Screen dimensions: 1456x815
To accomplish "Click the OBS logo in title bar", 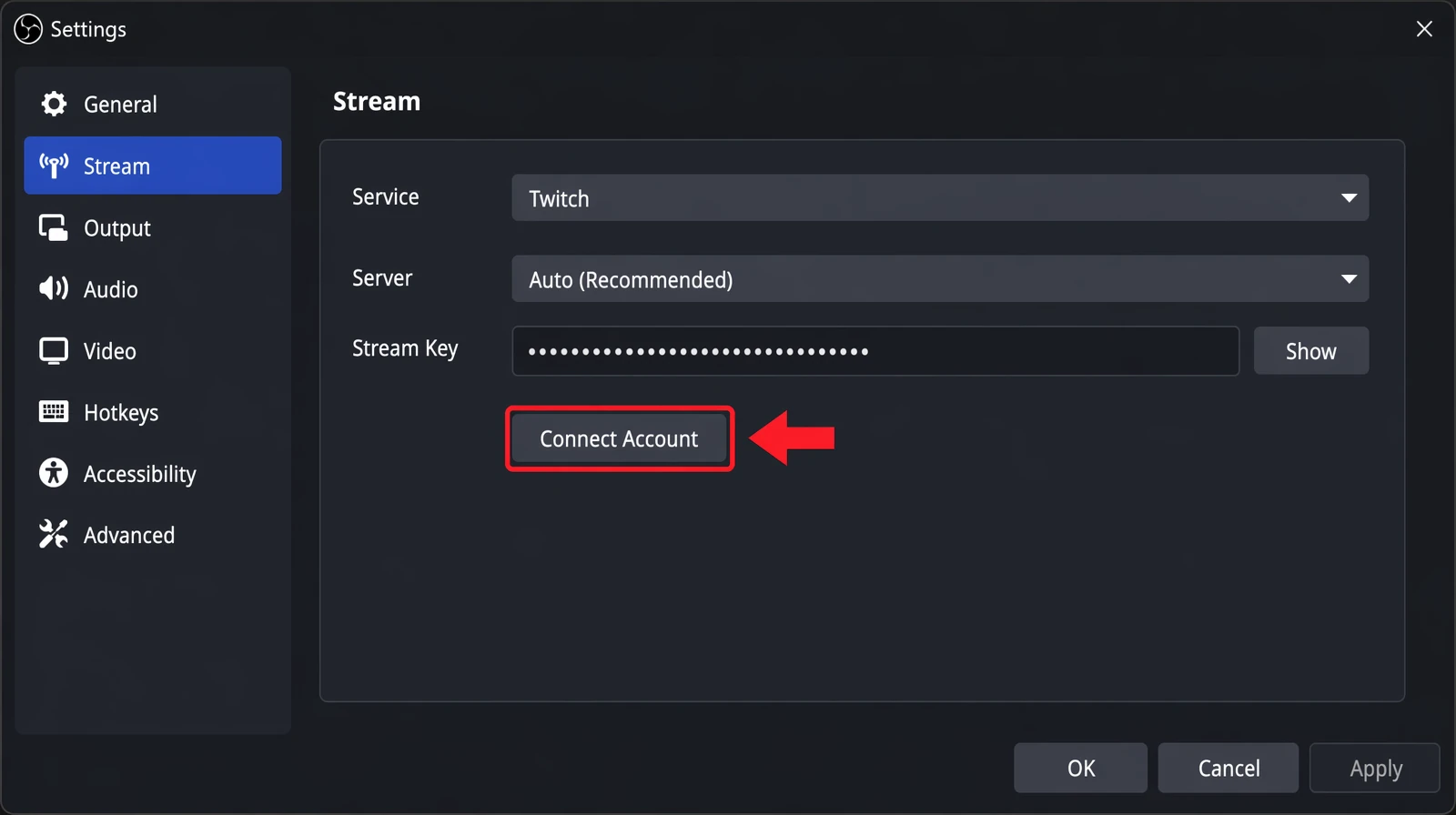I will (x=26, y=28).
